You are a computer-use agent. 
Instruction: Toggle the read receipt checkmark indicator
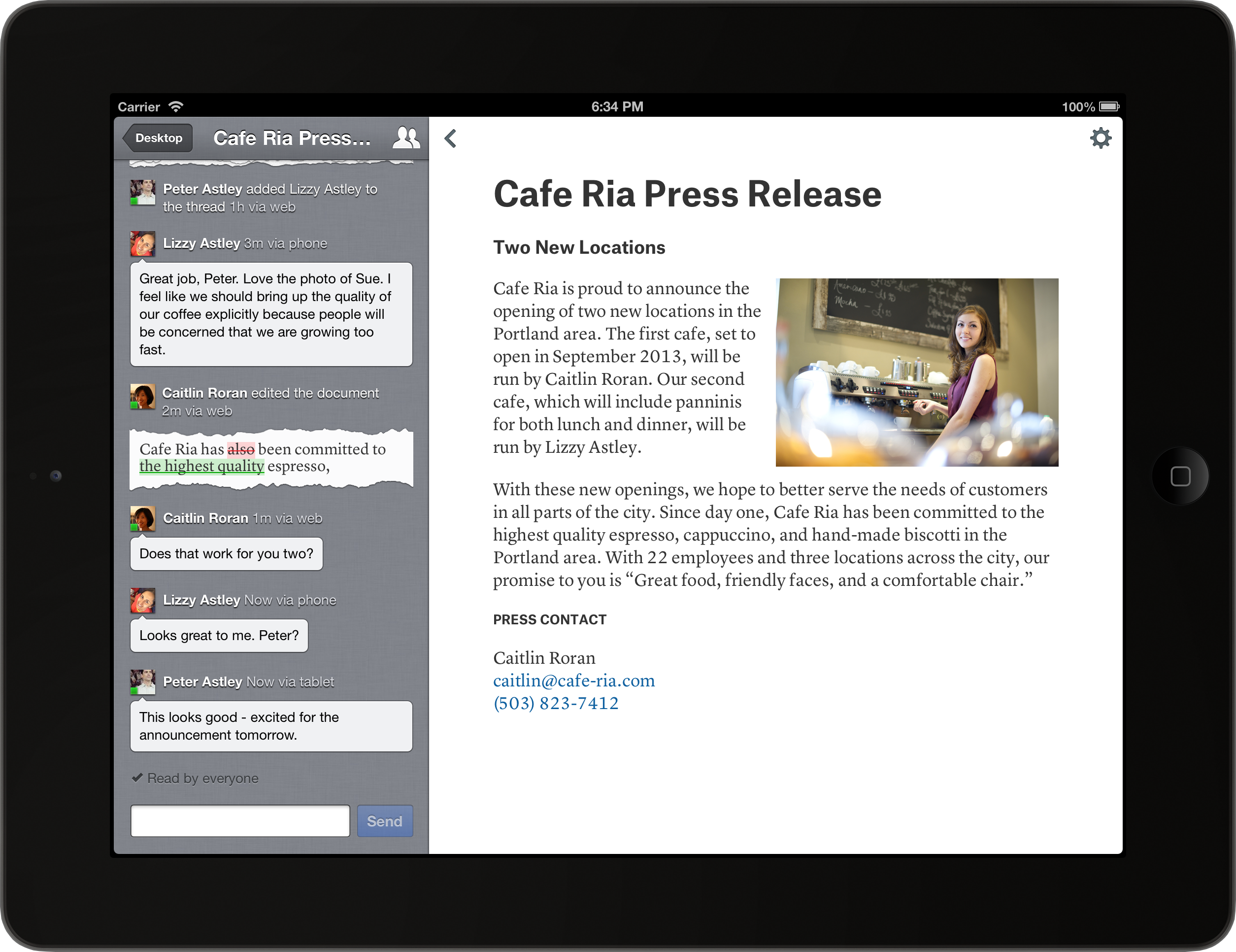137,778
